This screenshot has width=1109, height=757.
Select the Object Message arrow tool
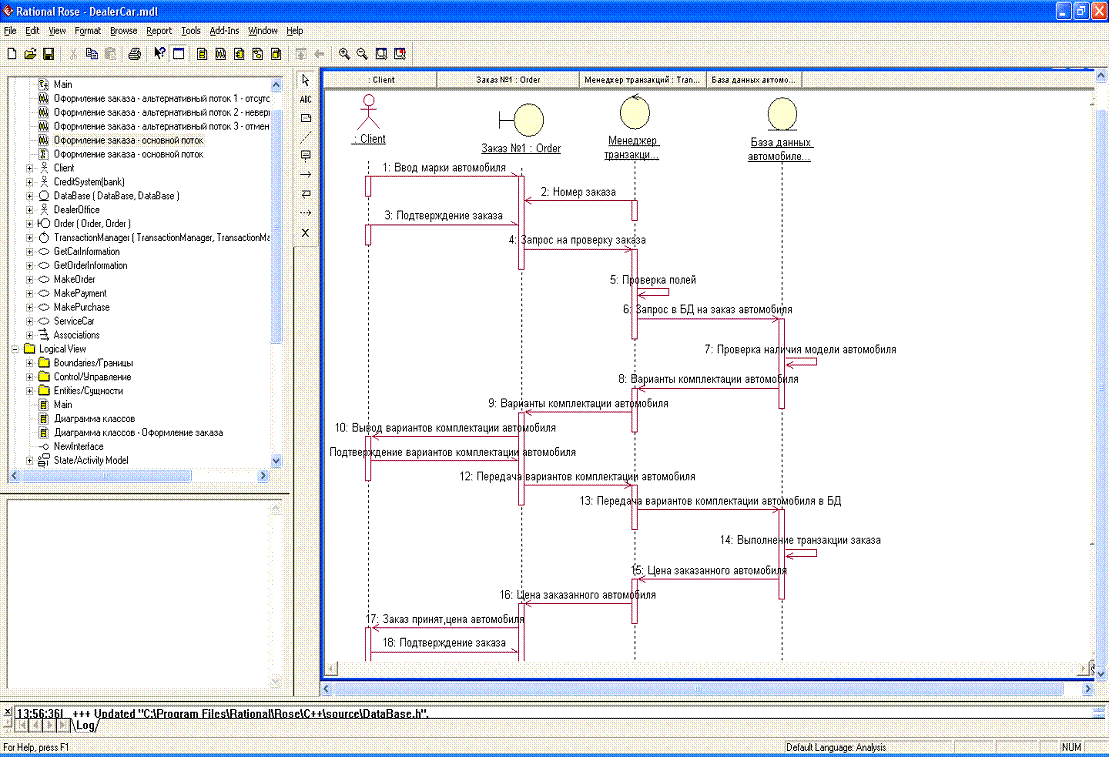(306, 174)
